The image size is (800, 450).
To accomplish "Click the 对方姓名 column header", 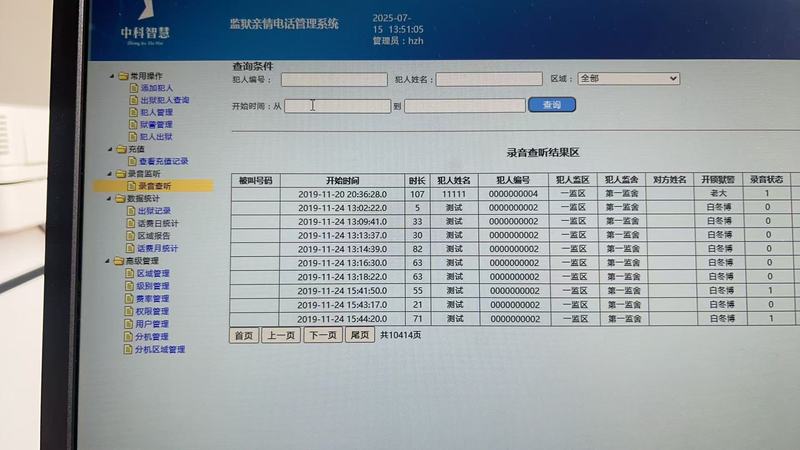I will click(670, 180).
